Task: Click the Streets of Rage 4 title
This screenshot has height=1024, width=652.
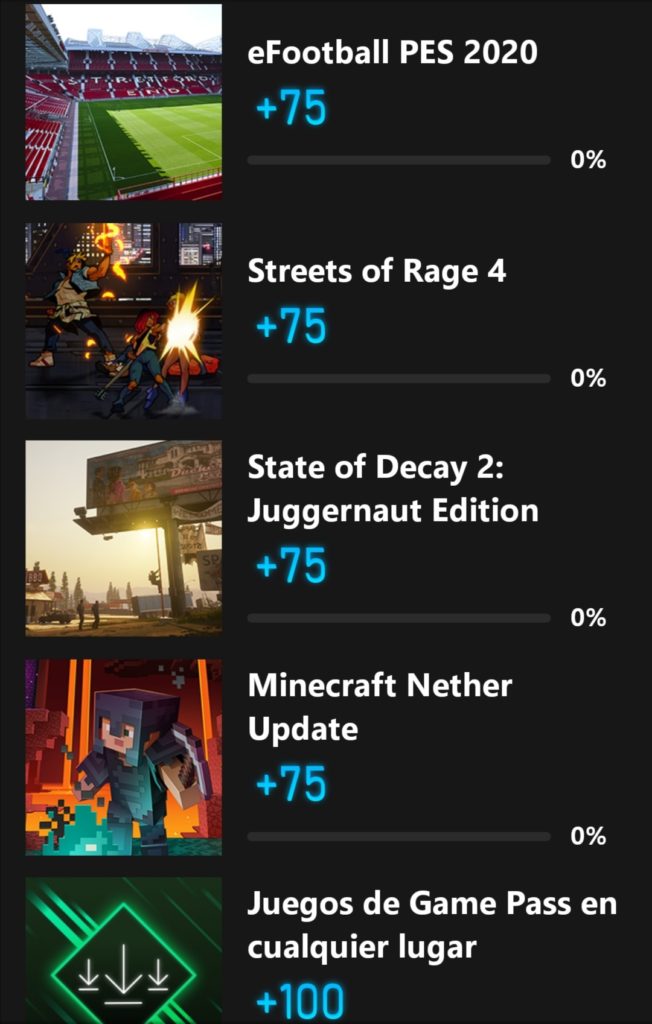Action: 377,271
